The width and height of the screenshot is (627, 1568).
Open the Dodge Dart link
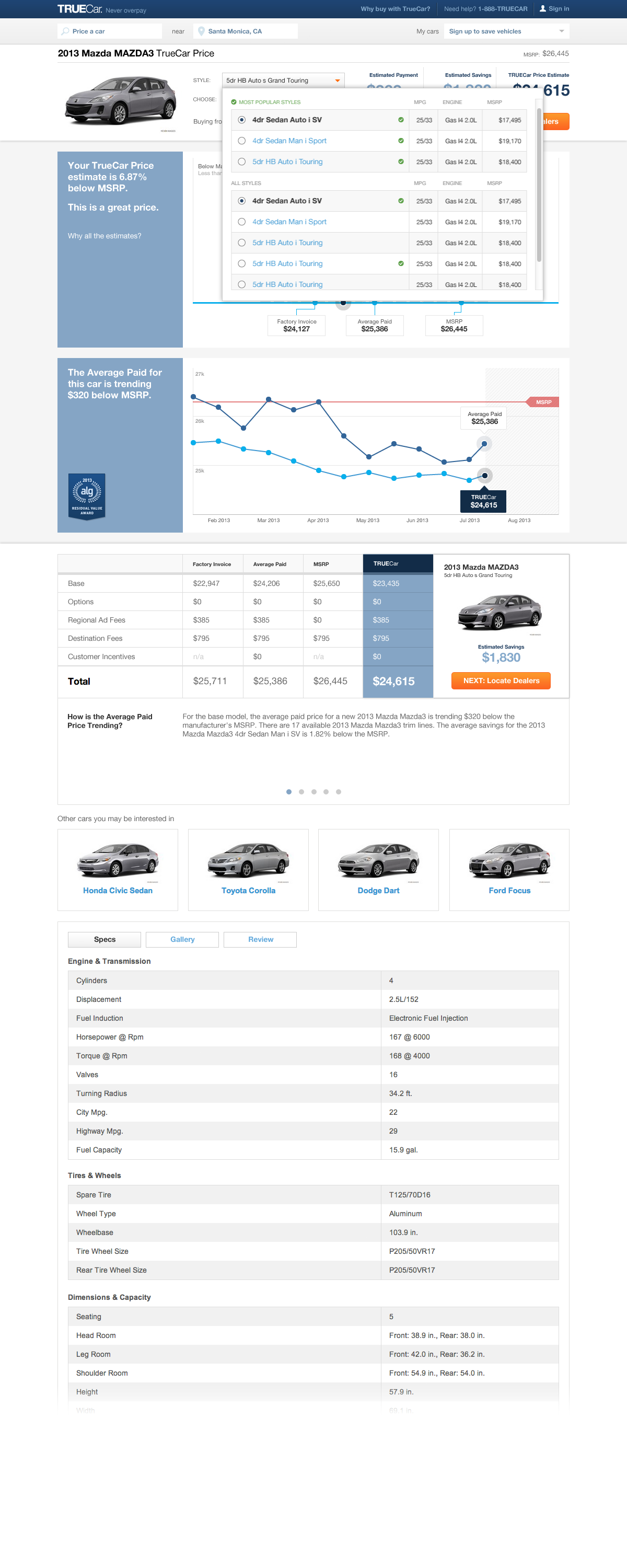coord(379,891)
